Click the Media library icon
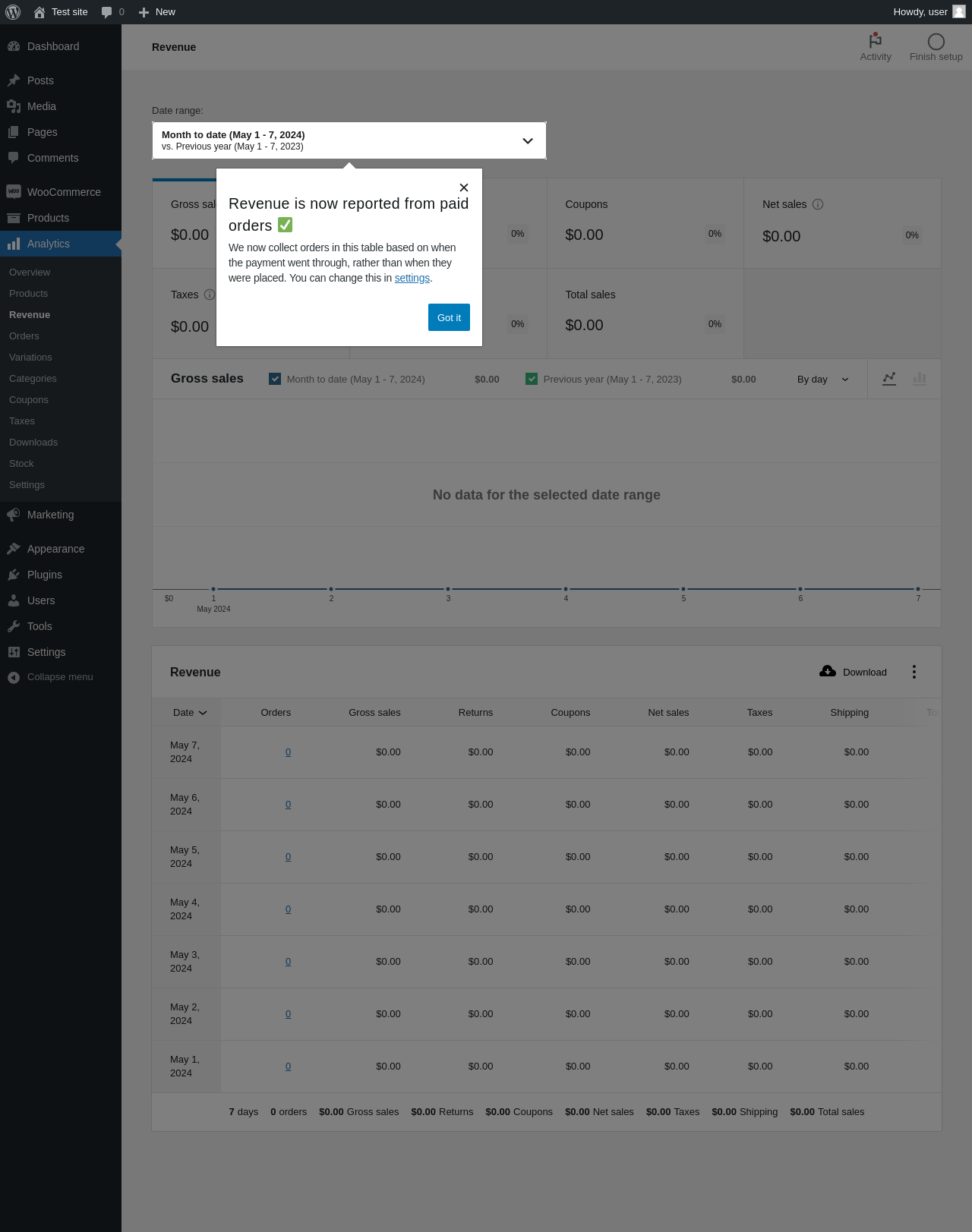Image resolution: width=972 pixels, height=1232 pixels. 14,106
